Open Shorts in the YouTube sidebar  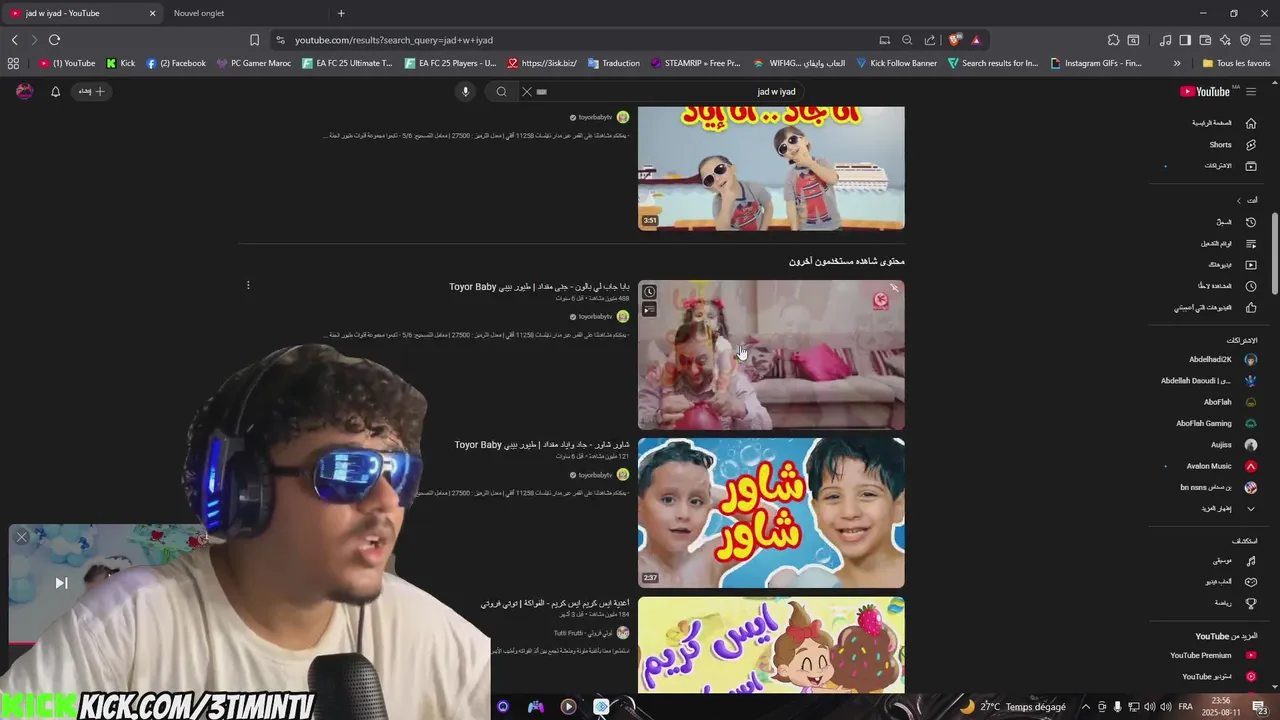click(1232, 144)
